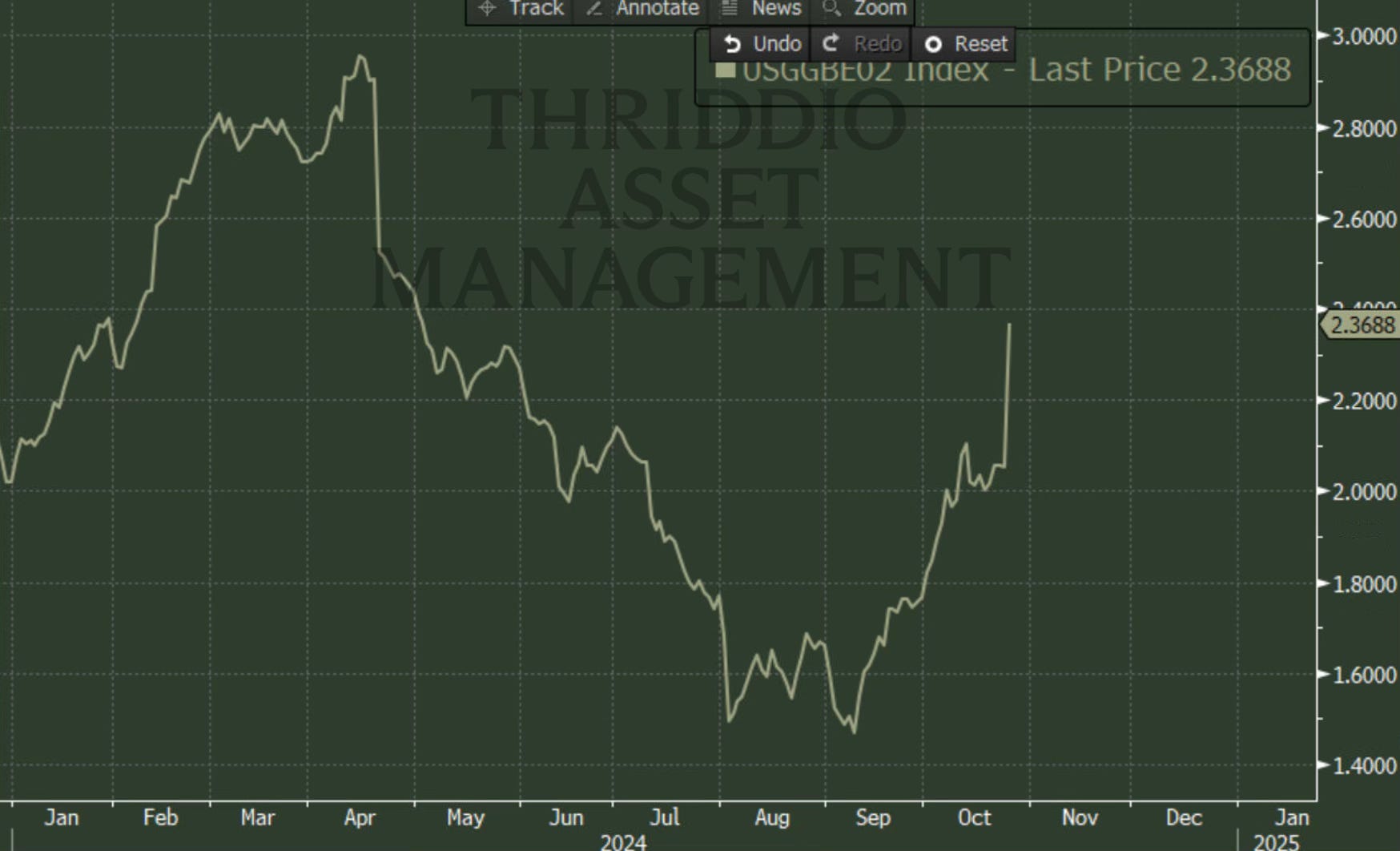Click the Undo button text

[777, 43]
